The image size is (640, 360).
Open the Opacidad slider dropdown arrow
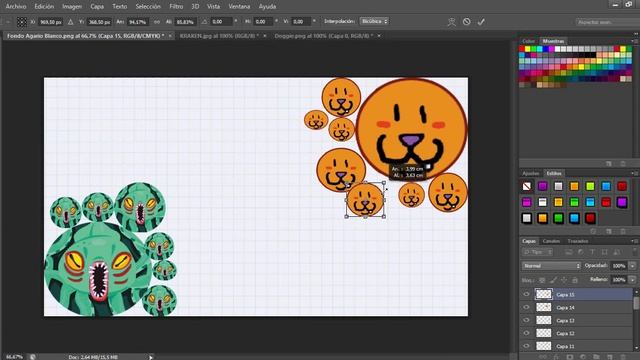pos(633,266)
